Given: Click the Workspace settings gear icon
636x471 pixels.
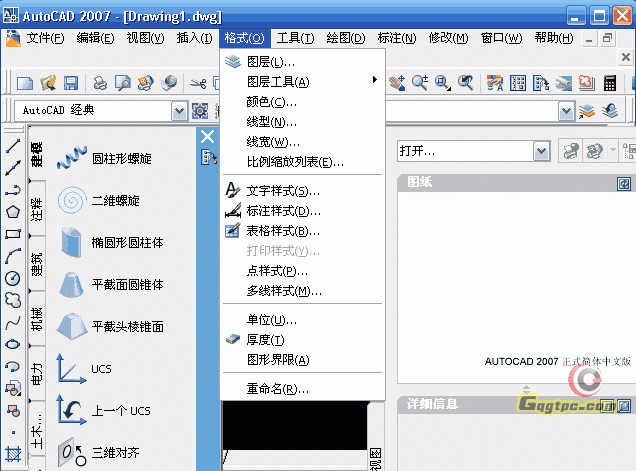Looking at the screenshot, I should tap(200, 111).
